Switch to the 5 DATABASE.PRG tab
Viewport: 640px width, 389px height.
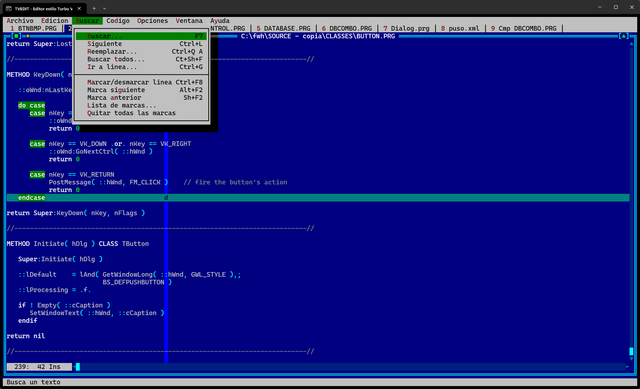click(x=283, y=28)
